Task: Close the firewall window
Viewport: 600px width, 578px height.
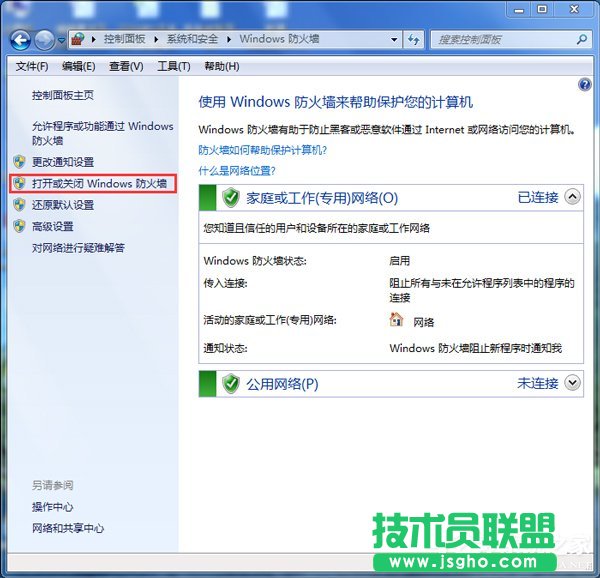Action: pyautogui.click(x=574, y=10)
